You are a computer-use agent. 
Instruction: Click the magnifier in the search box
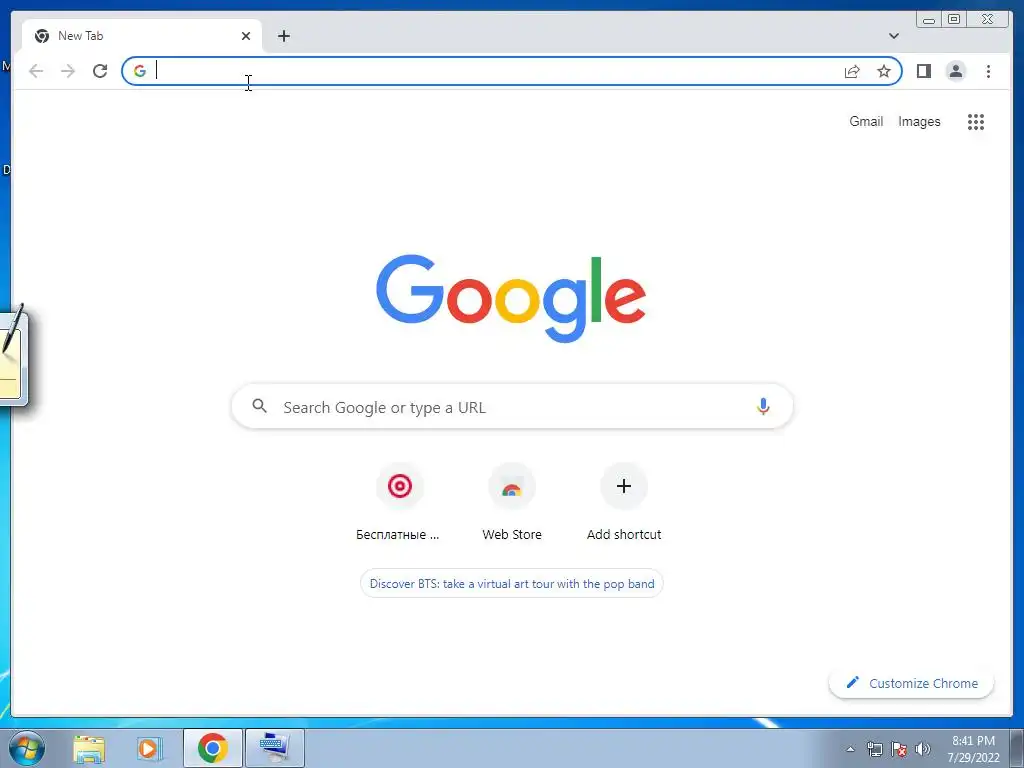(260, 406)
